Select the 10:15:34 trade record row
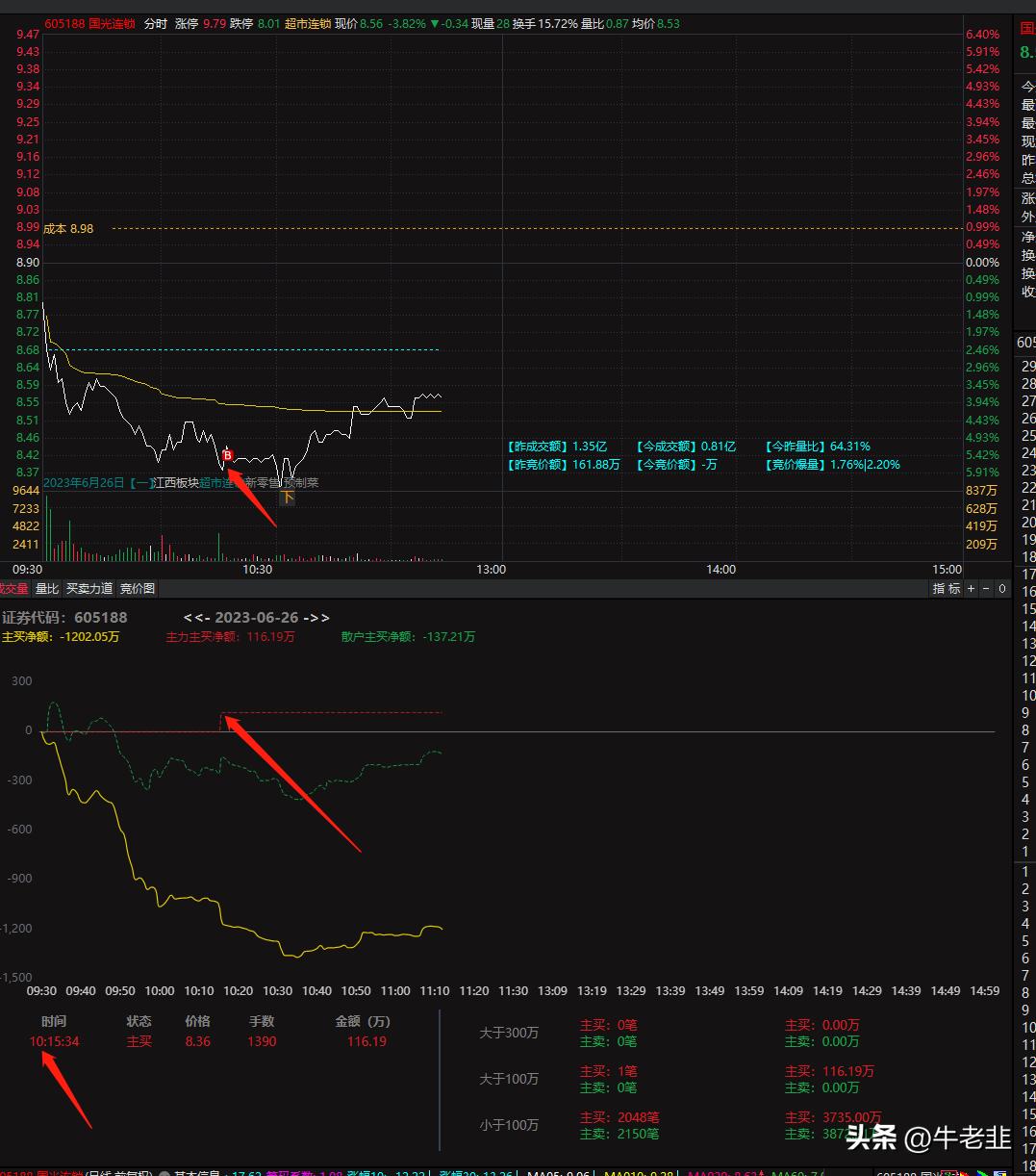The width and height of the screenshot is (1036, 1176). [x=209, y=1041]
